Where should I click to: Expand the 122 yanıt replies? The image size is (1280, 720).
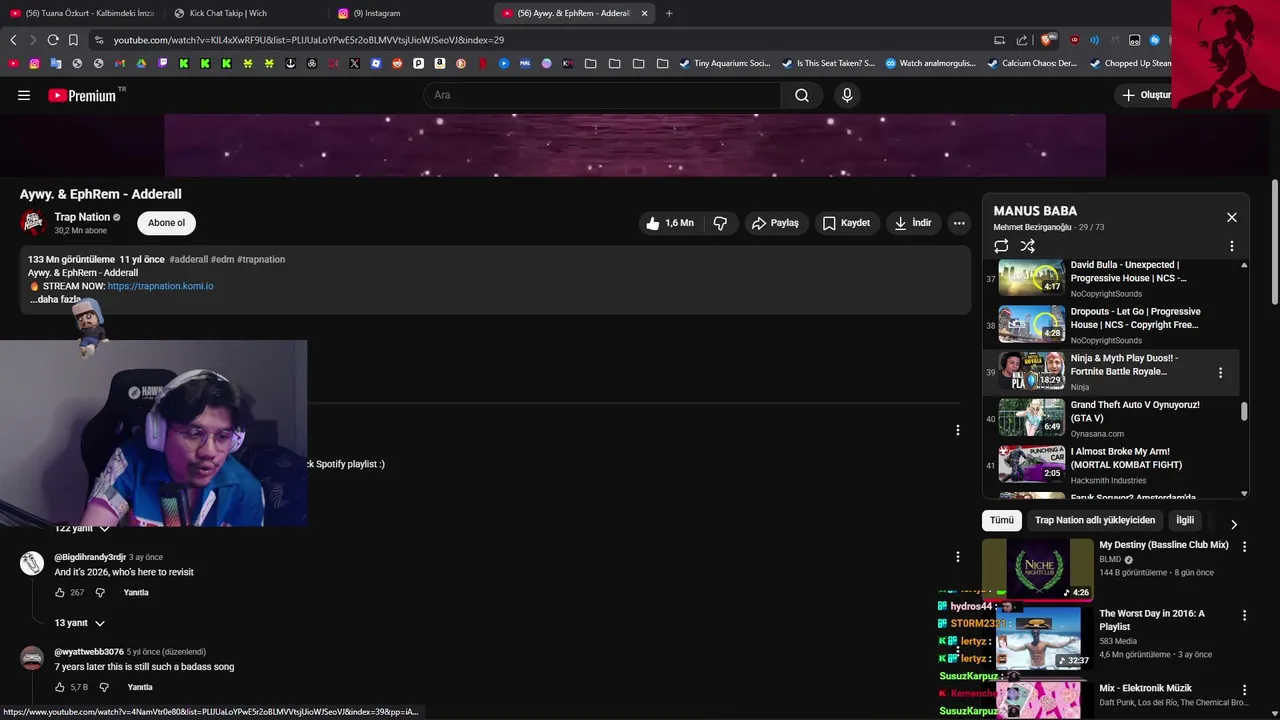pos(82,528)
